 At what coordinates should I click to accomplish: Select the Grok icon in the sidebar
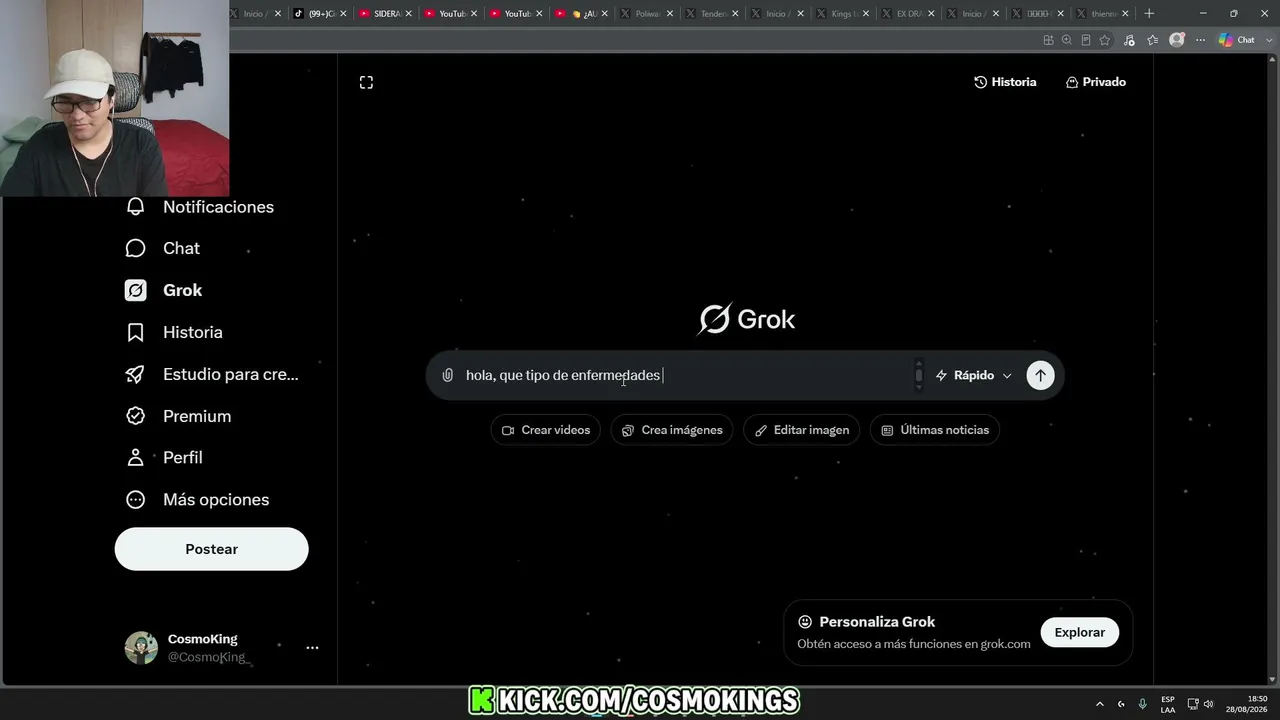[135, 290]
